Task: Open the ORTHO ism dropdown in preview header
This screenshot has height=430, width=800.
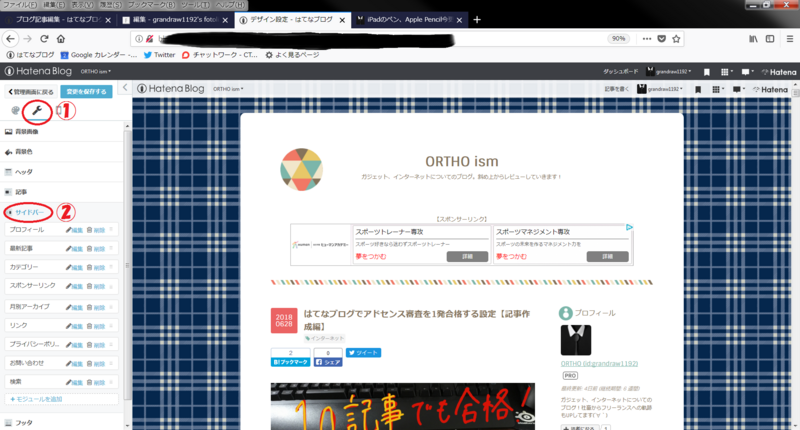Action: pos(228,89)
